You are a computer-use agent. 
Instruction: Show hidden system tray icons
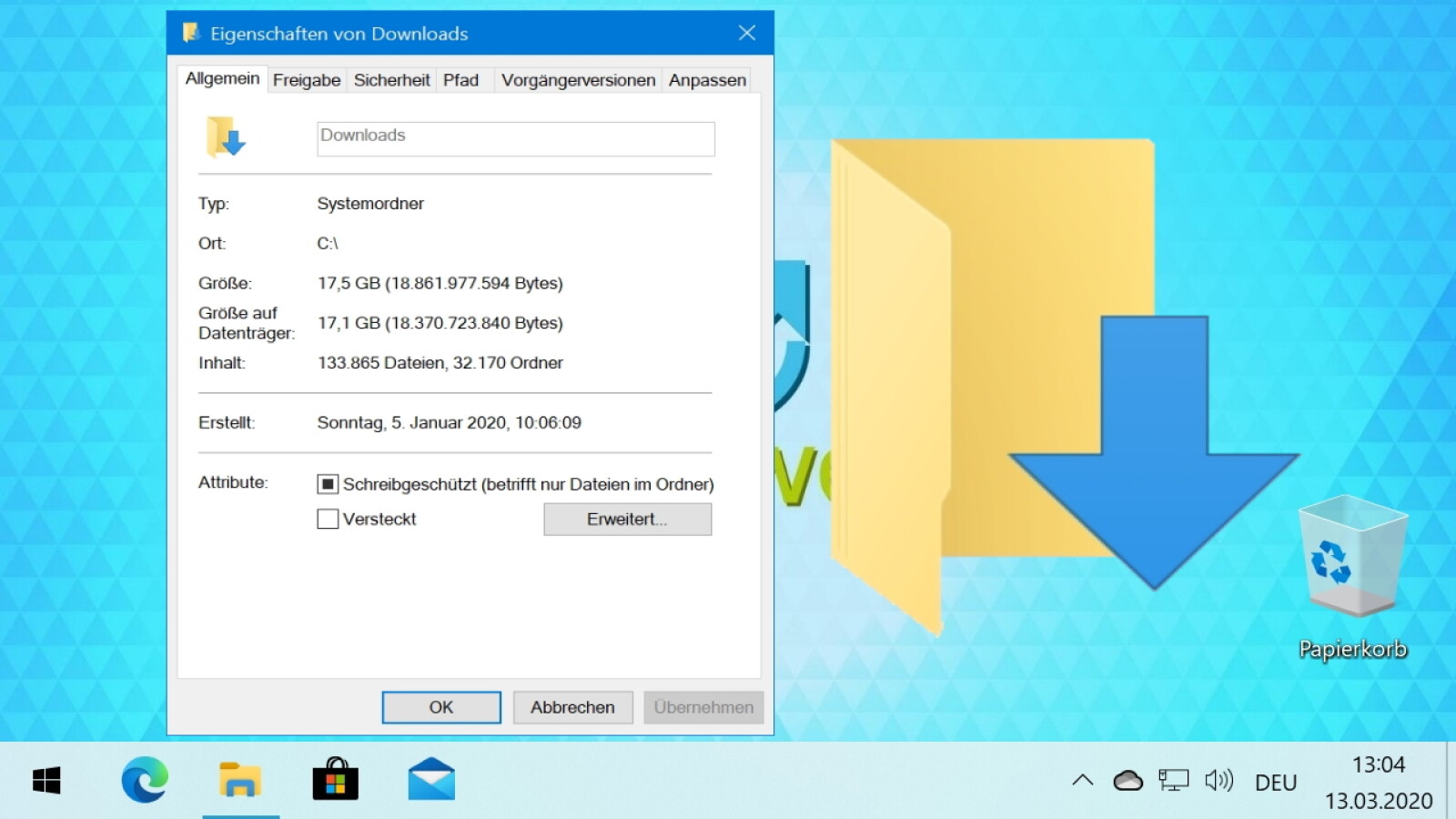pyautogui.click(x=1083, y=780)
